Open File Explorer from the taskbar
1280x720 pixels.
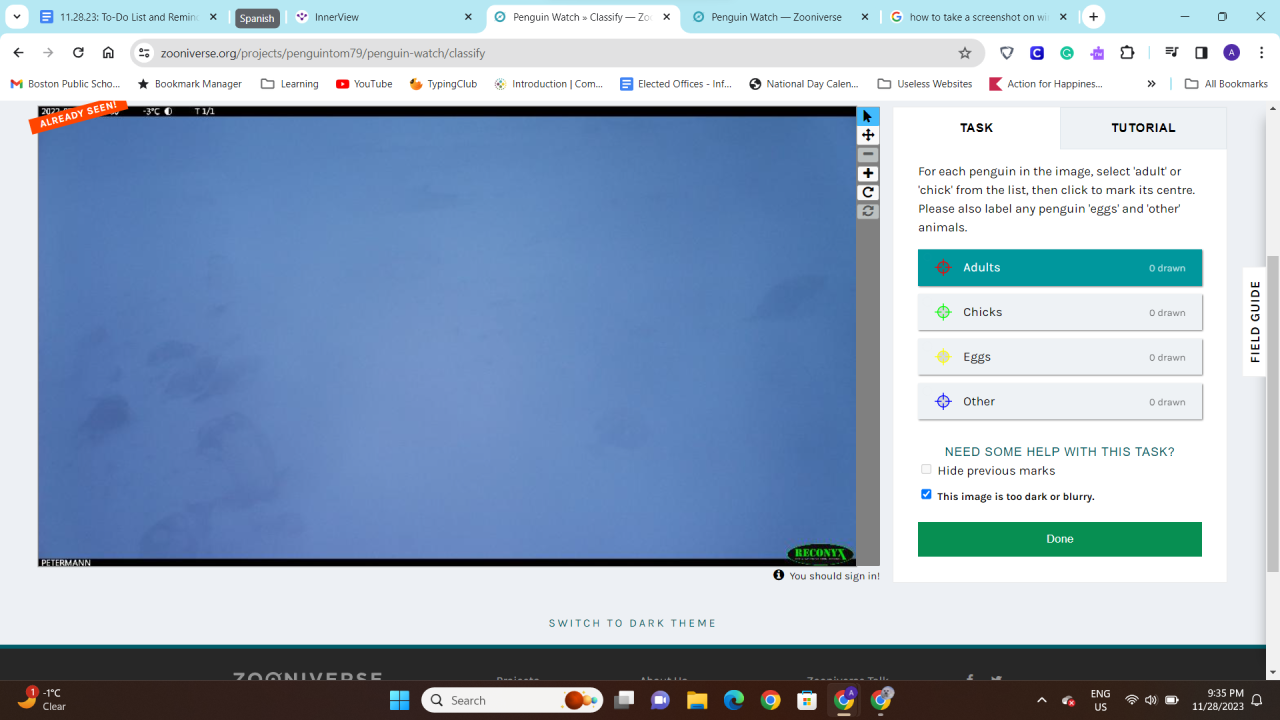point(697,700)
